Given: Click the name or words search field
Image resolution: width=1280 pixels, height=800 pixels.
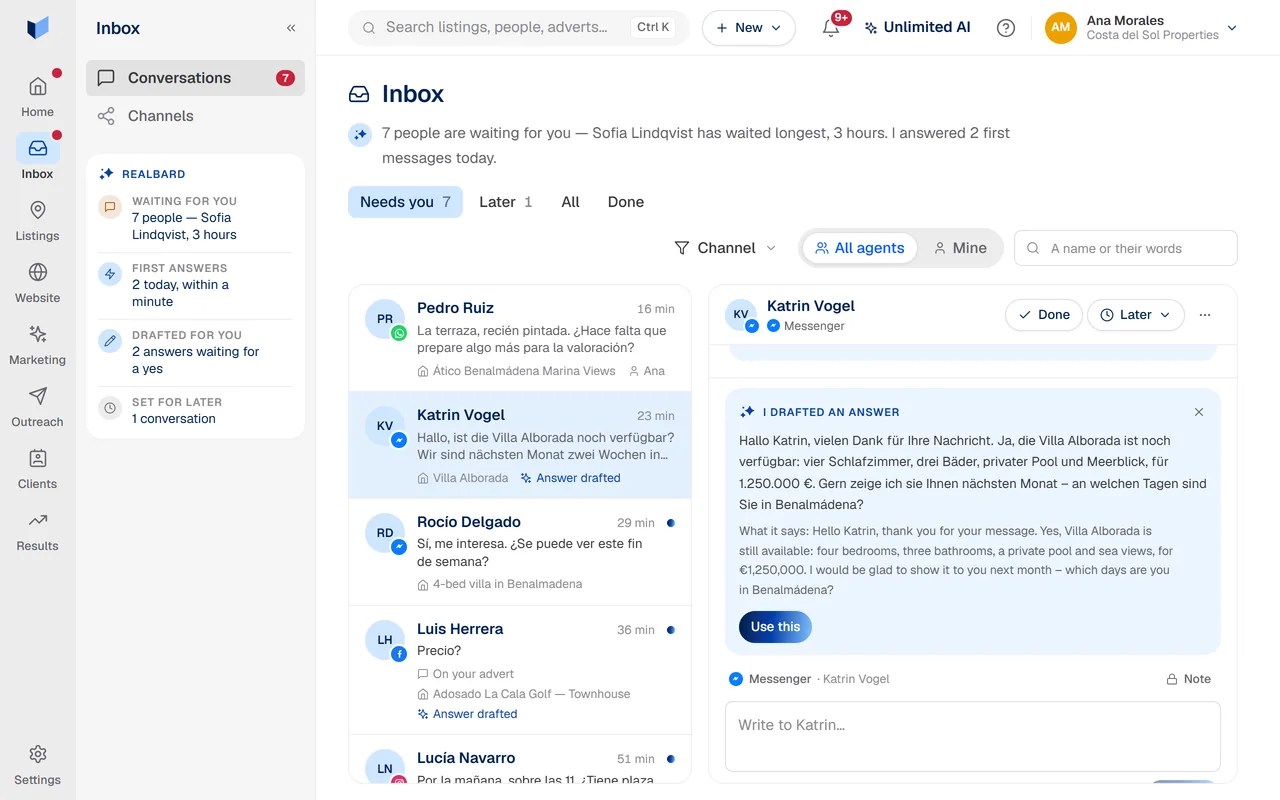Looking at the screenshot, I should tap(1126, 248).
